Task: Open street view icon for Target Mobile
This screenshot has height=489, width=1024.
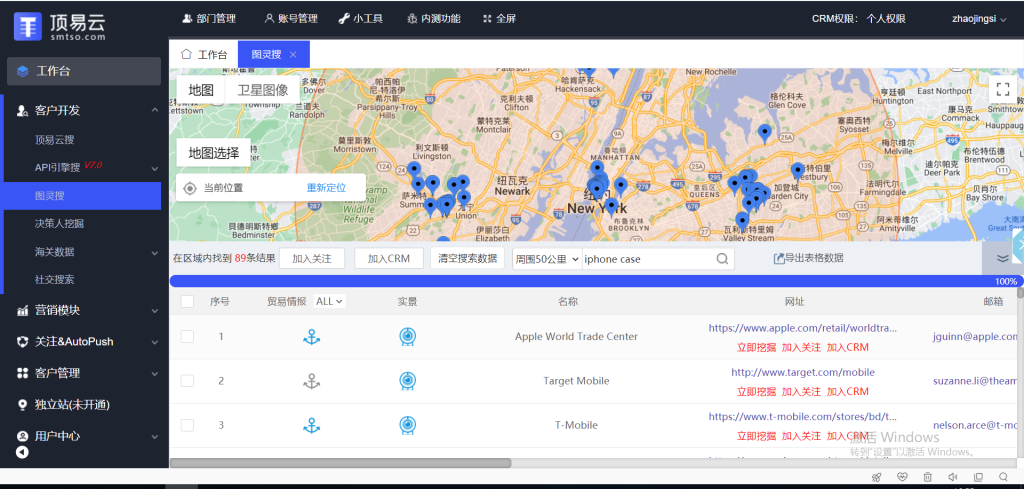Action: pyautogui.click(x=407, y=381)
